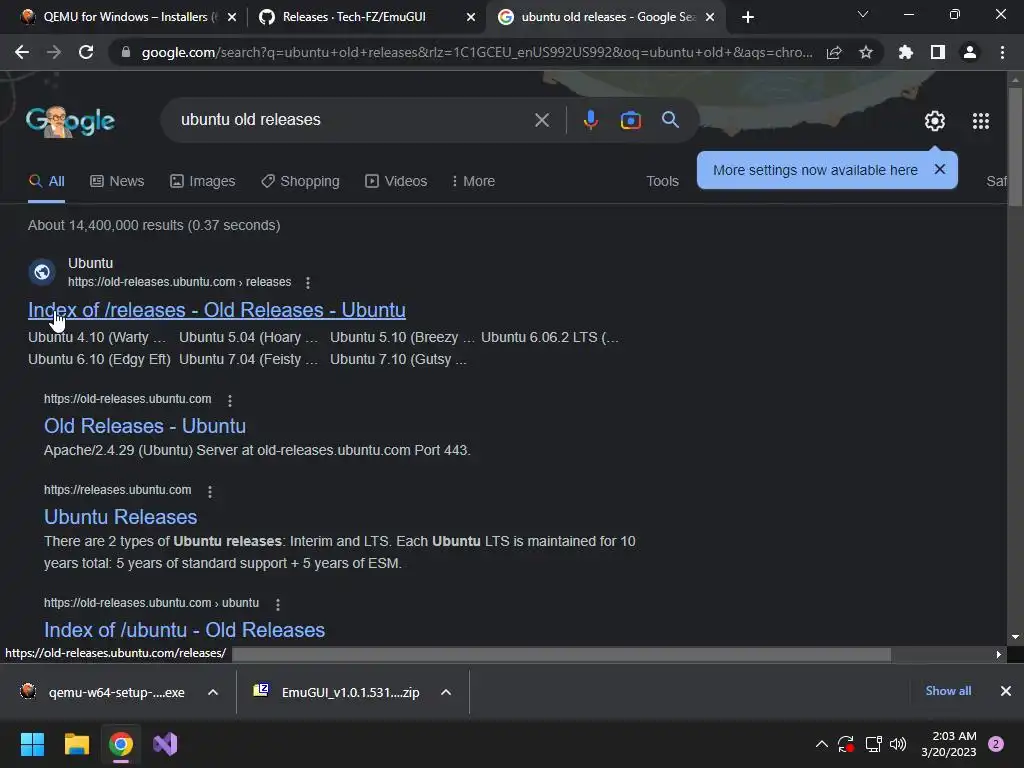The height and width of the screenshot is (768, 1024).
Task: Switch to Shopping results
Action: pyautogui.click(x=300, y=182)
